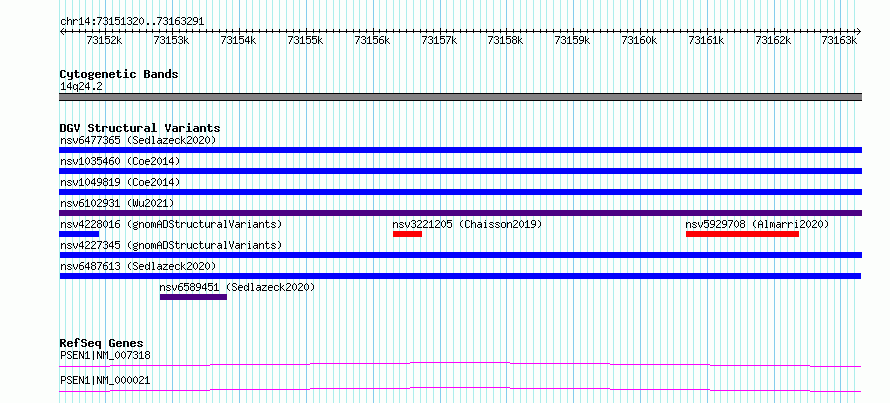Click the 73162k ruler position
This screenshot has height=403, width=890.
[773, 40]
